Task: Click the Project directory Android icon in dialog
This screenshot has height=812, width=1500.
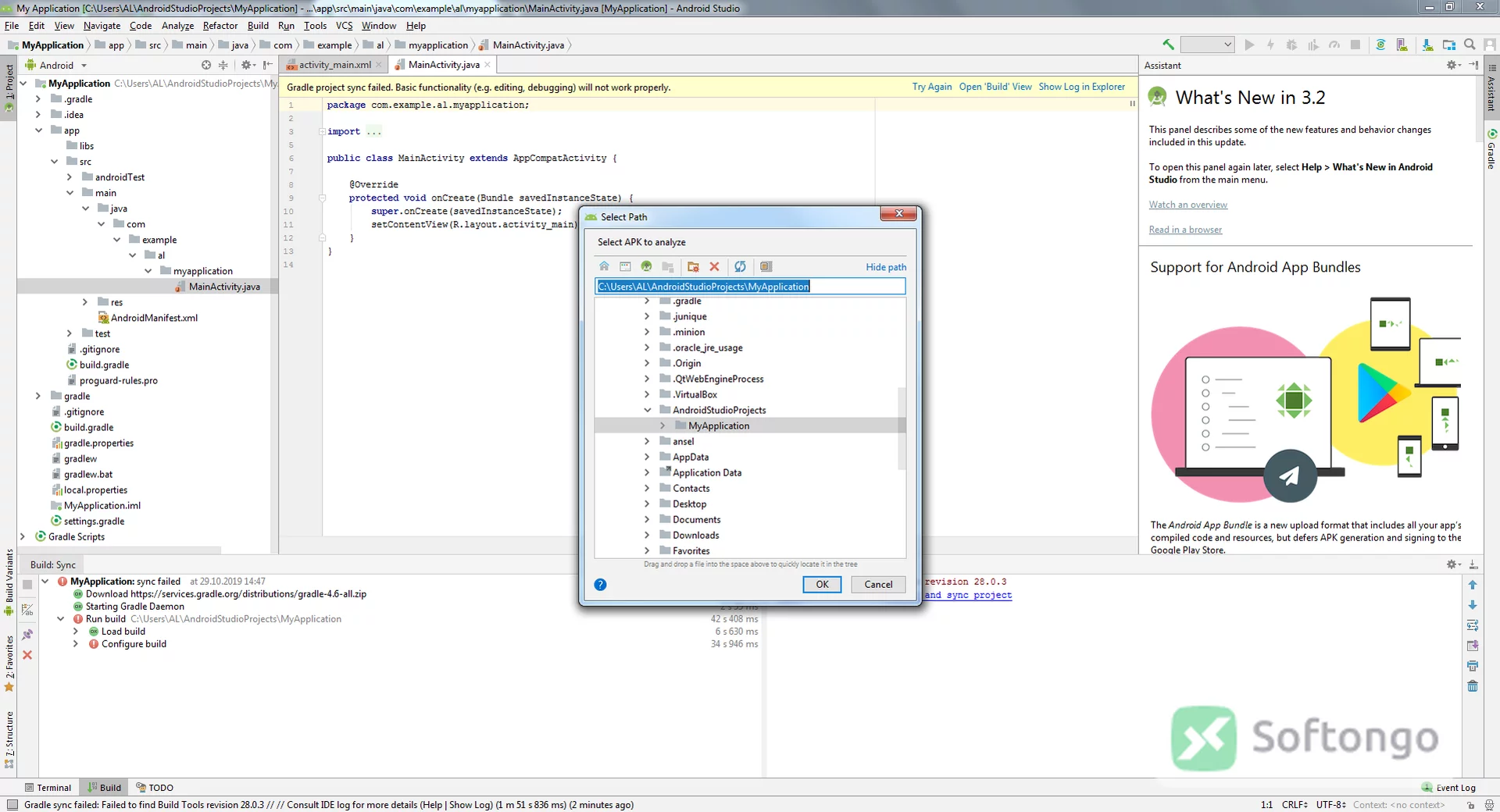Action: pos(646,266)
